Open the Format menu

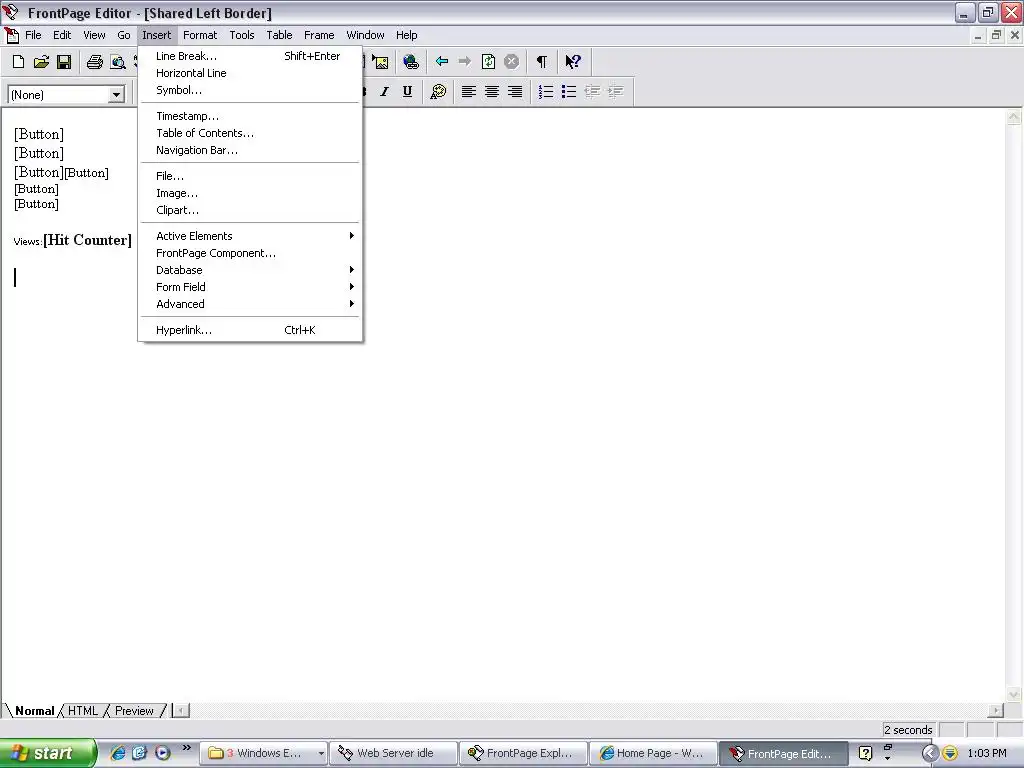coord(200,35)
